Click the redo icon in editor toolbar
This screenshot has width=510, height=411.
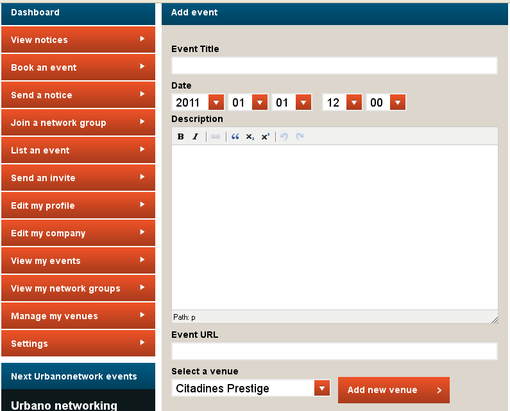(300, 136)
